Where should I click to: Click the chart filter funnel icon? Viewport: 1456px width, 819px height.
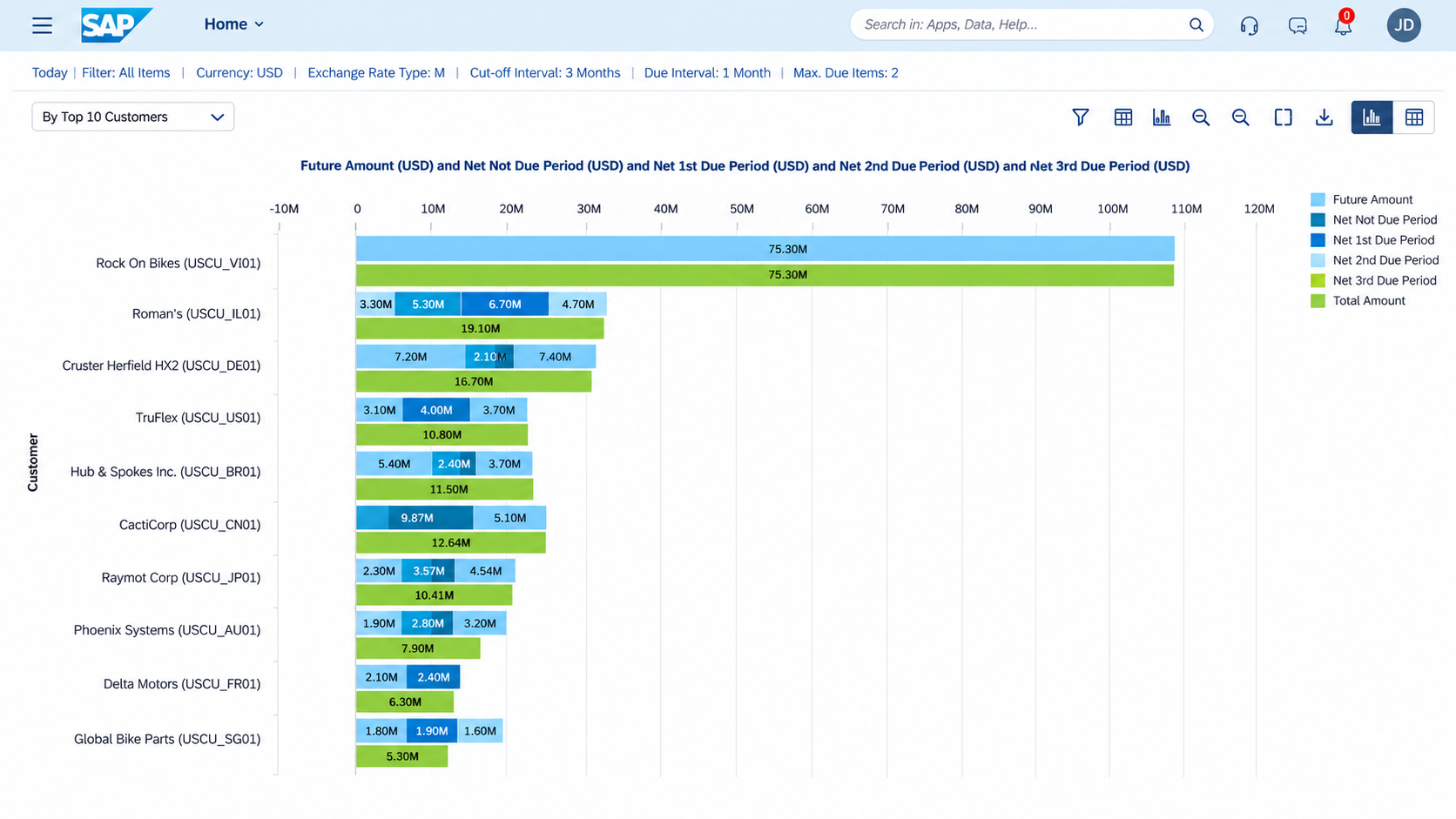pos(1081,117)
